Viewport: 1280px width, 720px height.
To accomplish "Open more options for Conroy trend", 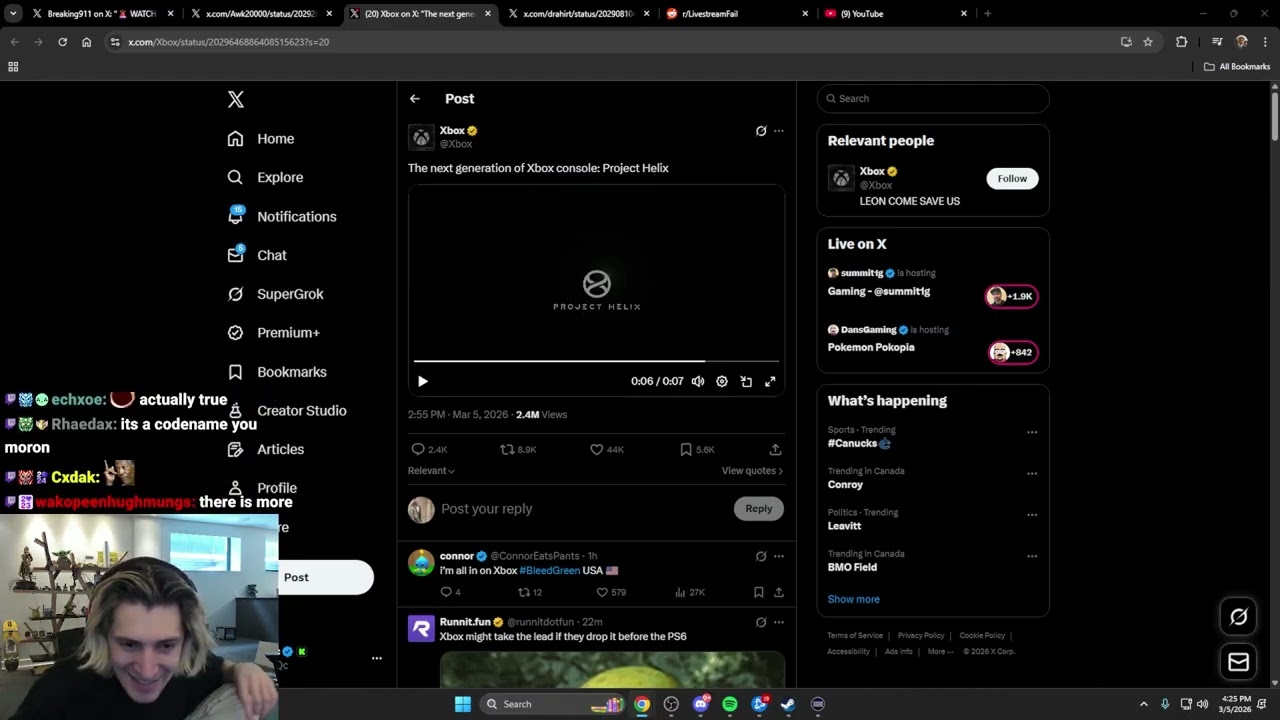I will pyautogui.click(x=1032, y=474).
